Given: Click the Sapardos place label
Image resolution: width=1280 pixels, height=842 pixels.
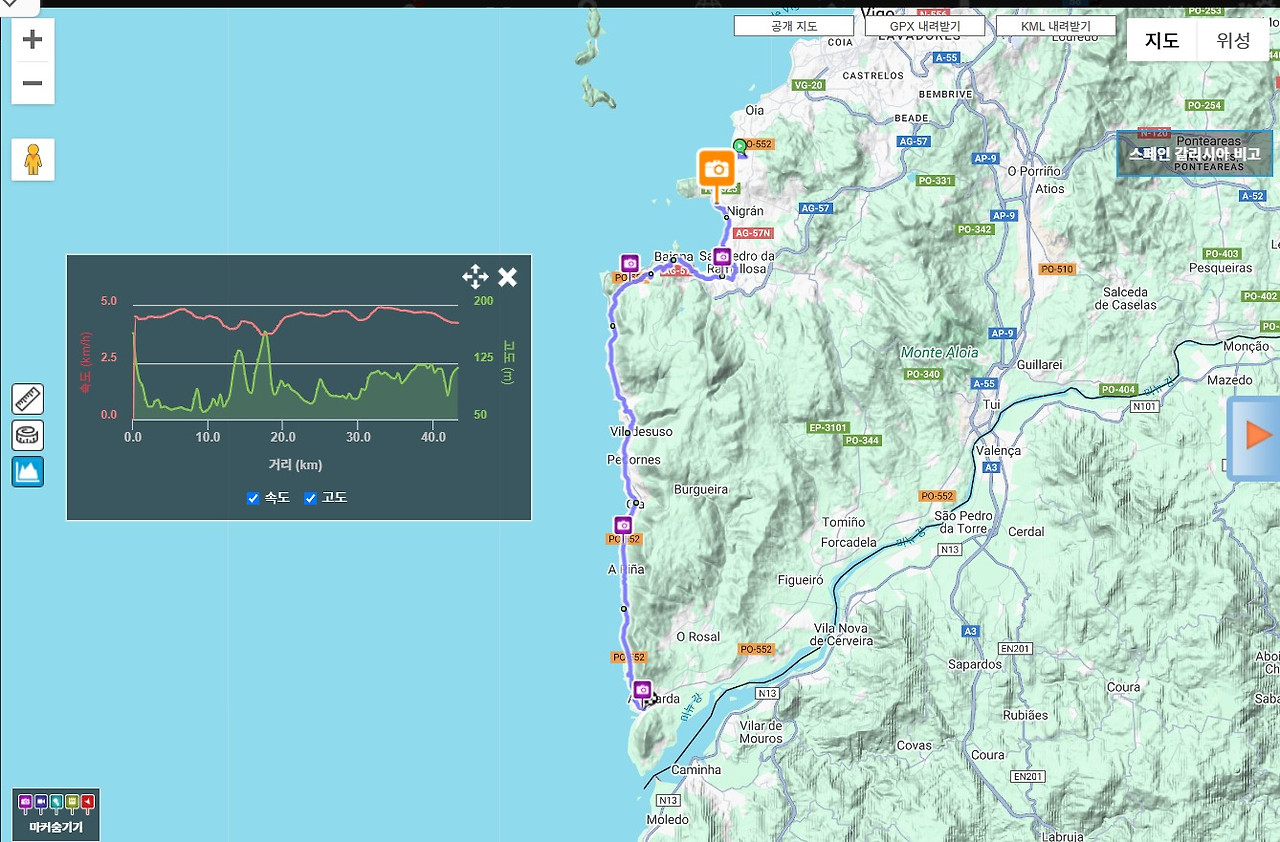Looking at the screenshot, I should tap(974, 665).
